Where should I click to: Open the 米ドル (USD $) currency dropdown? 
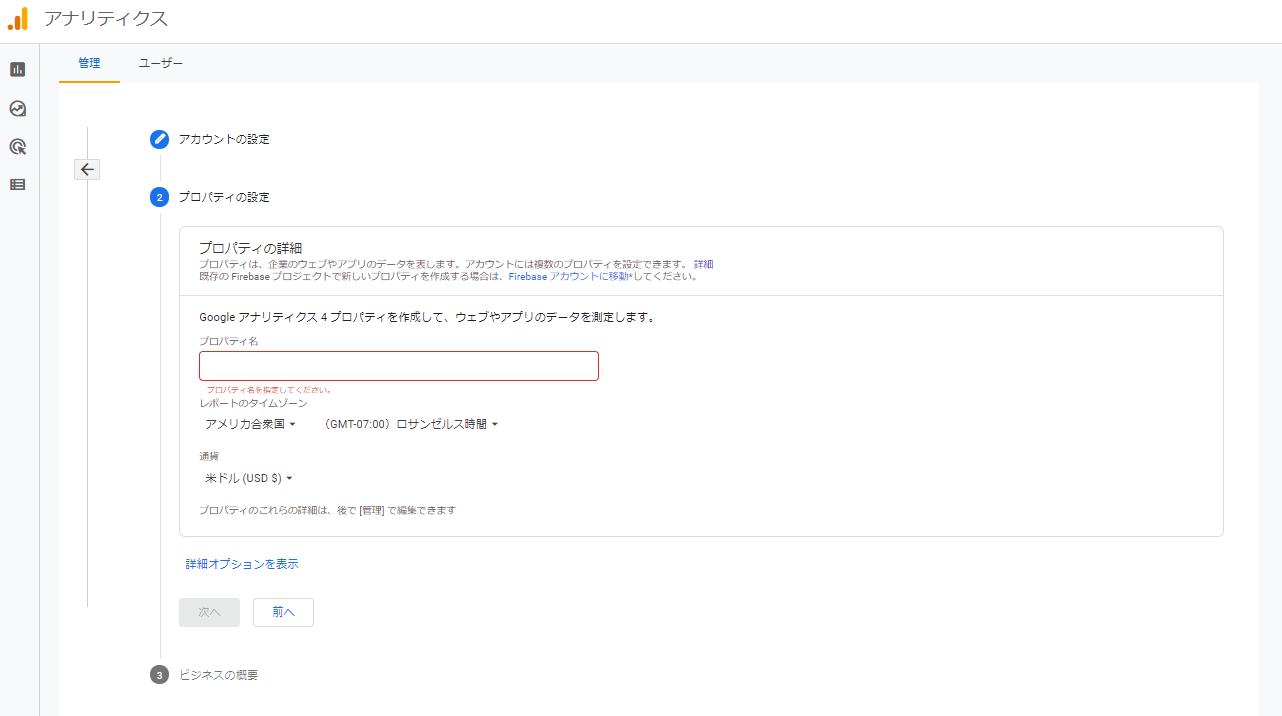[x=249, y=478]
